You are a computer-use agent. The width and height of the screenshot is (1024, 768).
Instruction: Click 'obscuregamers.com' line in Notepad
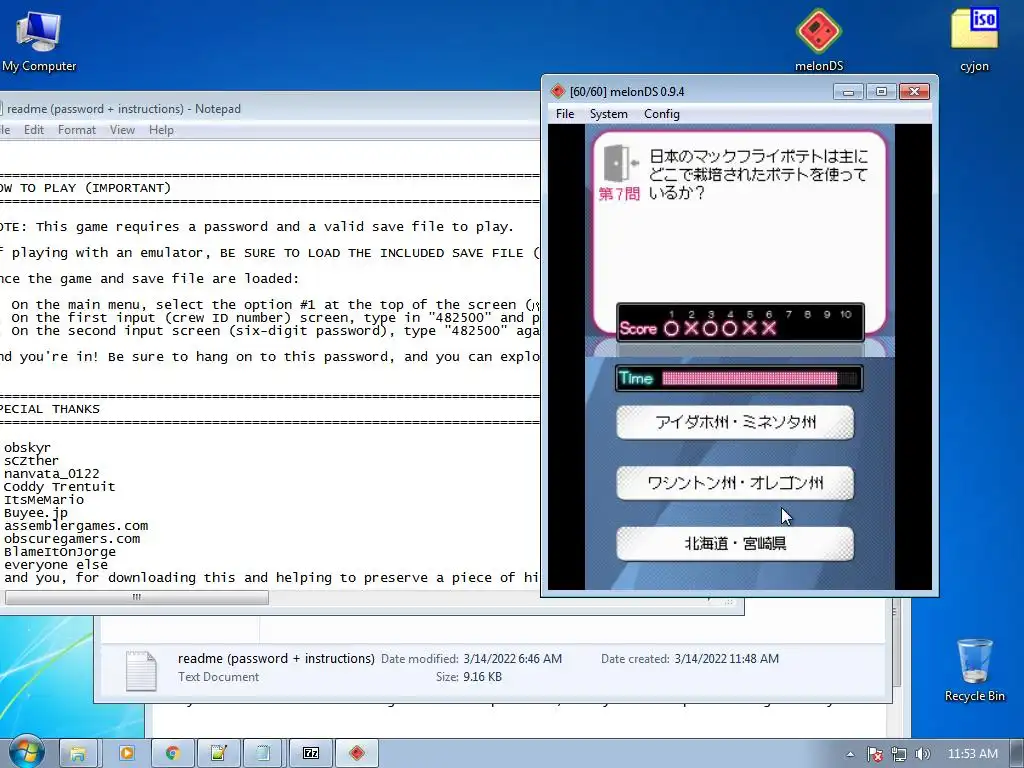coord(72,539)
